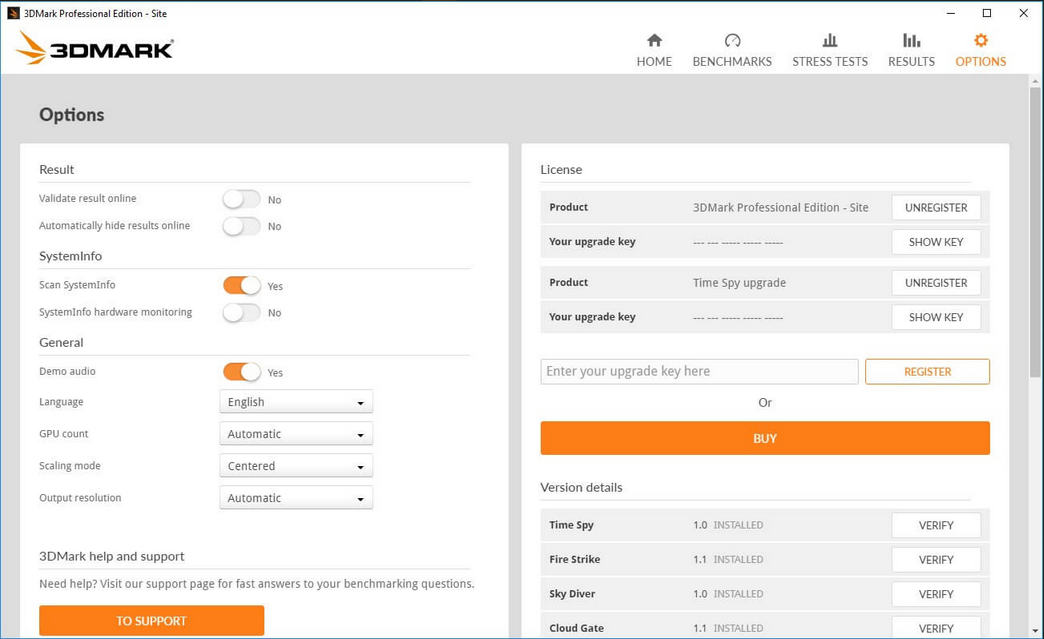Image resolution: width=1044 pixels, height=639 pixels.
Task: Turn off the Demo audio switch
Action: [242, 372]
